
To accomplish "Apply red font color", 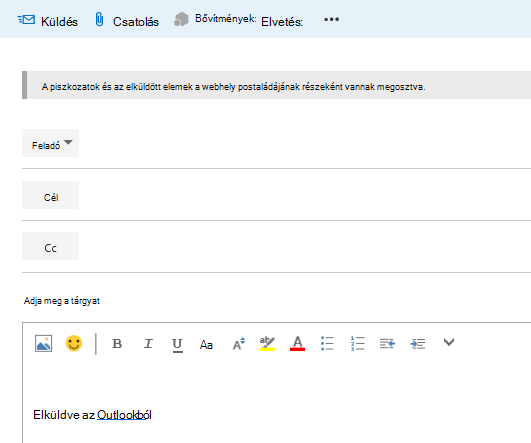I will coord(297,343).
